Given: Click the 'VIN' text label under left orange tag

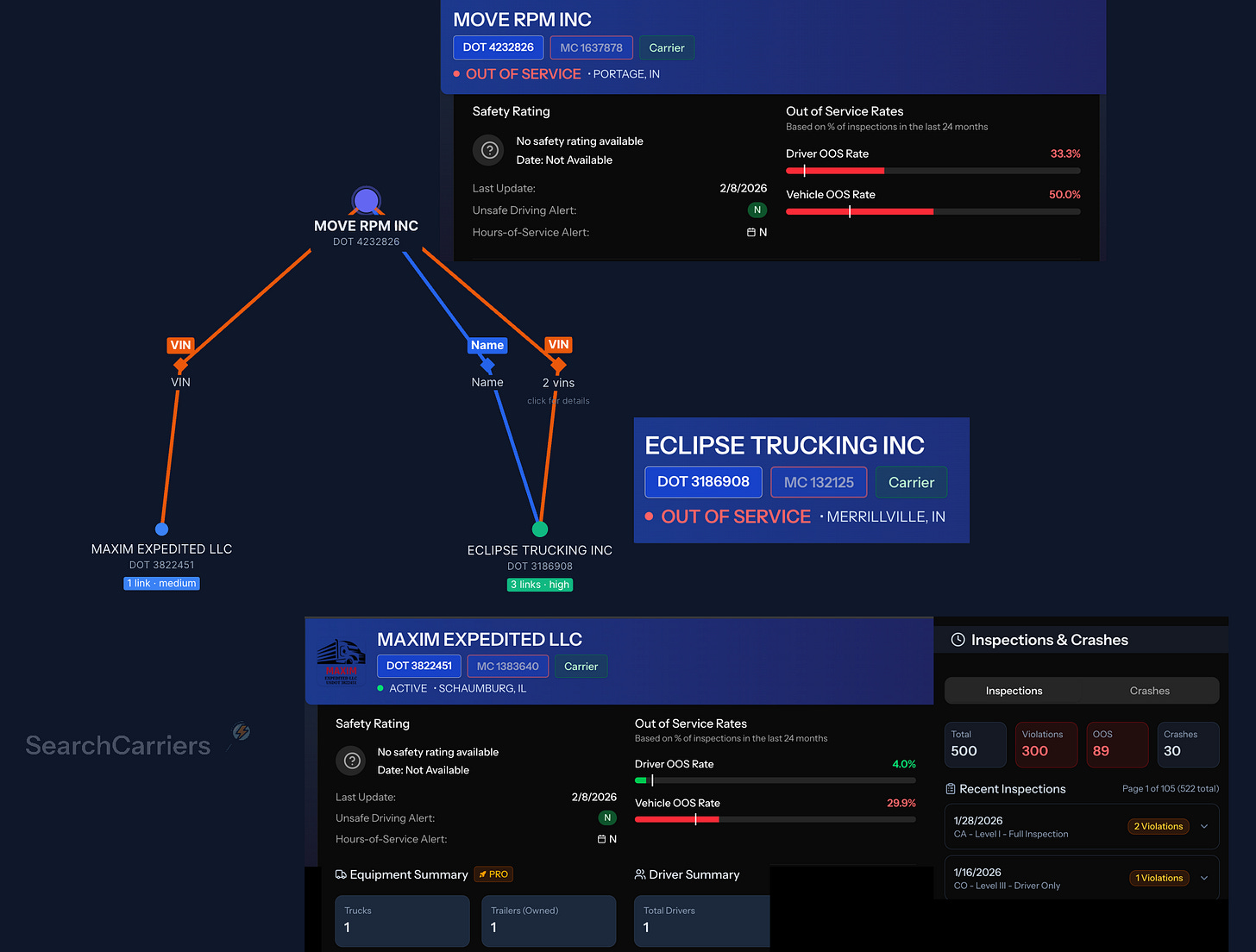Looking at the screenshot, I should click(x=180, y=382).
